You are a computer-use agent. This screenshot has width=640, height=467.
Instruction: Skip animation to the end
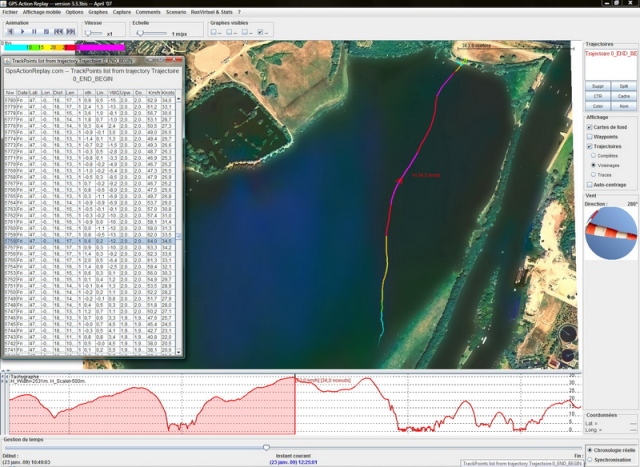pyautogui.click(x=71, y=31)
